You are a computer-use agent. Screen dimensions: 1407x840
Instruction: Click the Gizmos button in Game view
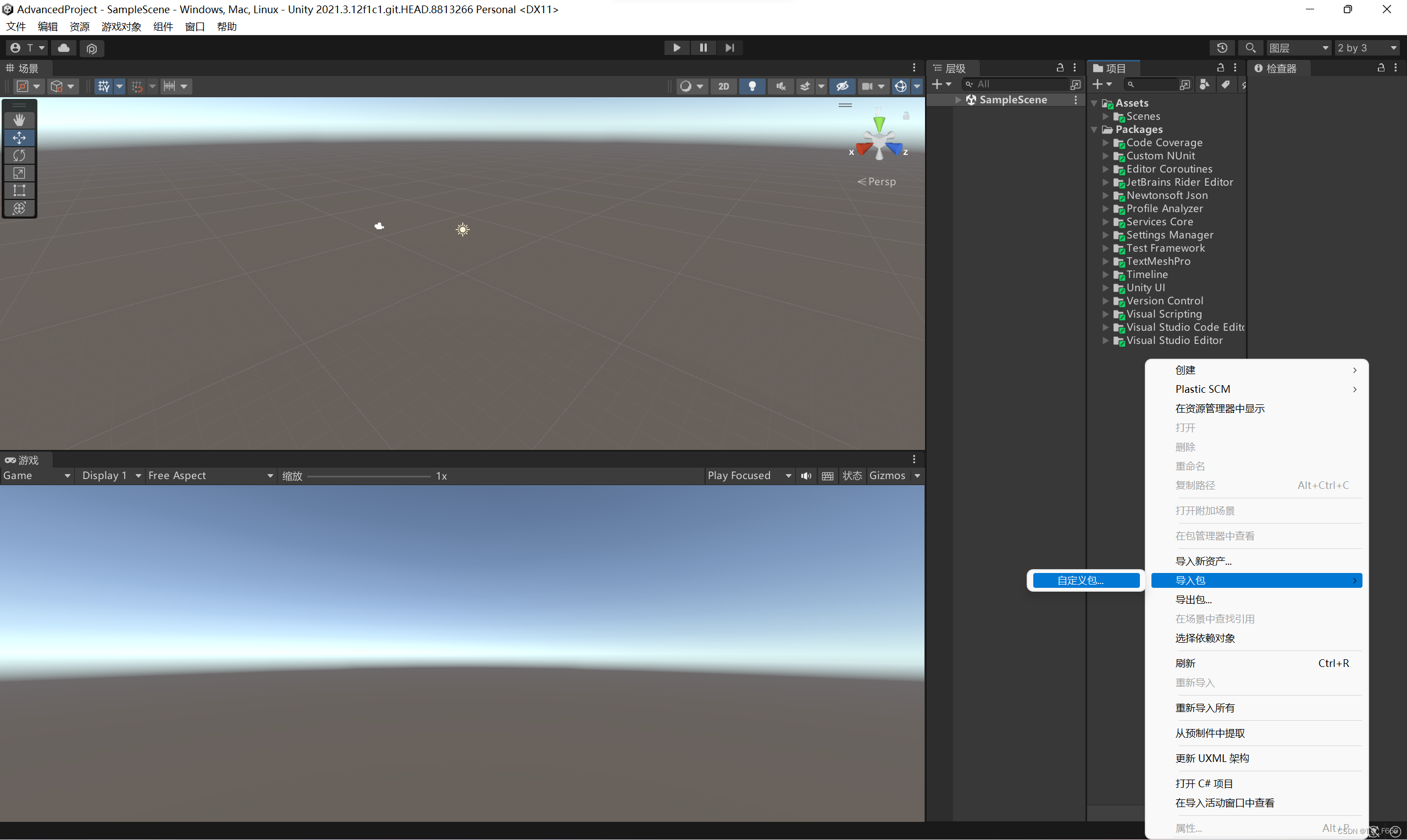(x=887, y=476)
